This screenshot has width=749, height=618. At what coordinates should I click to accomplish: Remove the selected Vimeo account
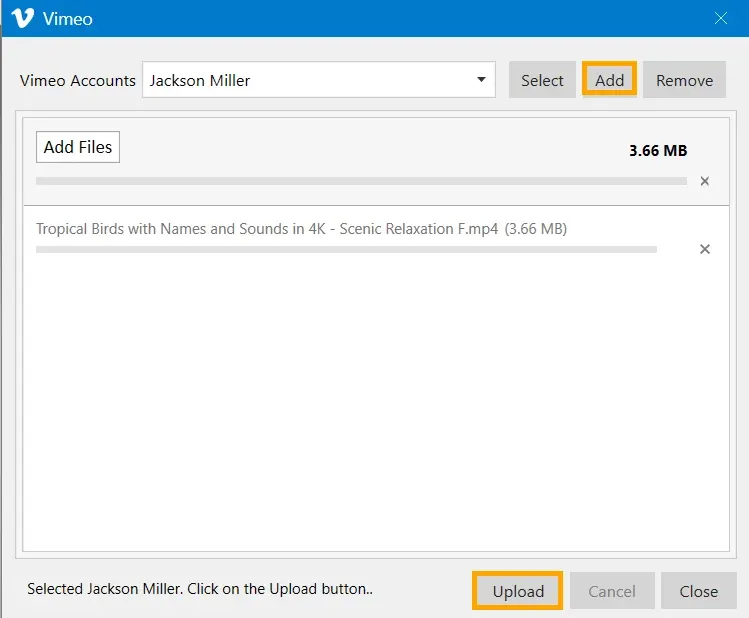click(684, 80)
